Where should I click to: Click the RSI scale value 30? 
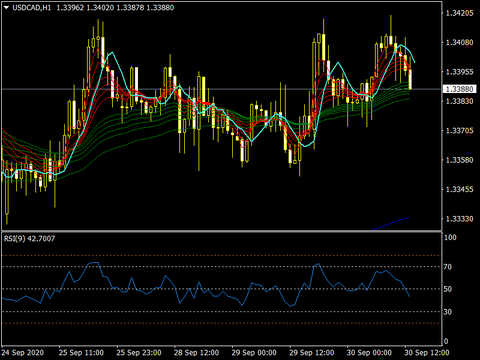click(448, 312)
